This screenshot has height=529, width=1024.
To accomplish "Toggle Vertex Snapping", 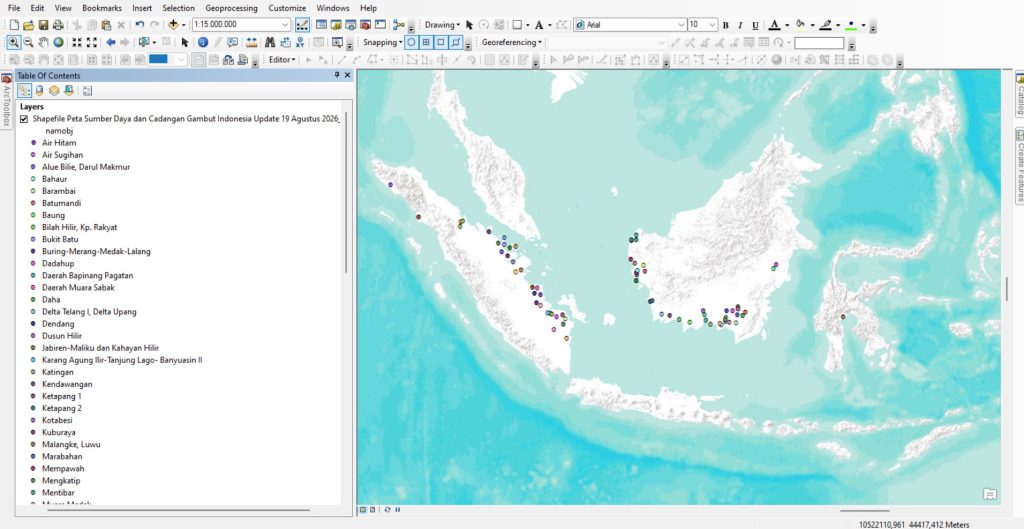I will click(441, 42).
